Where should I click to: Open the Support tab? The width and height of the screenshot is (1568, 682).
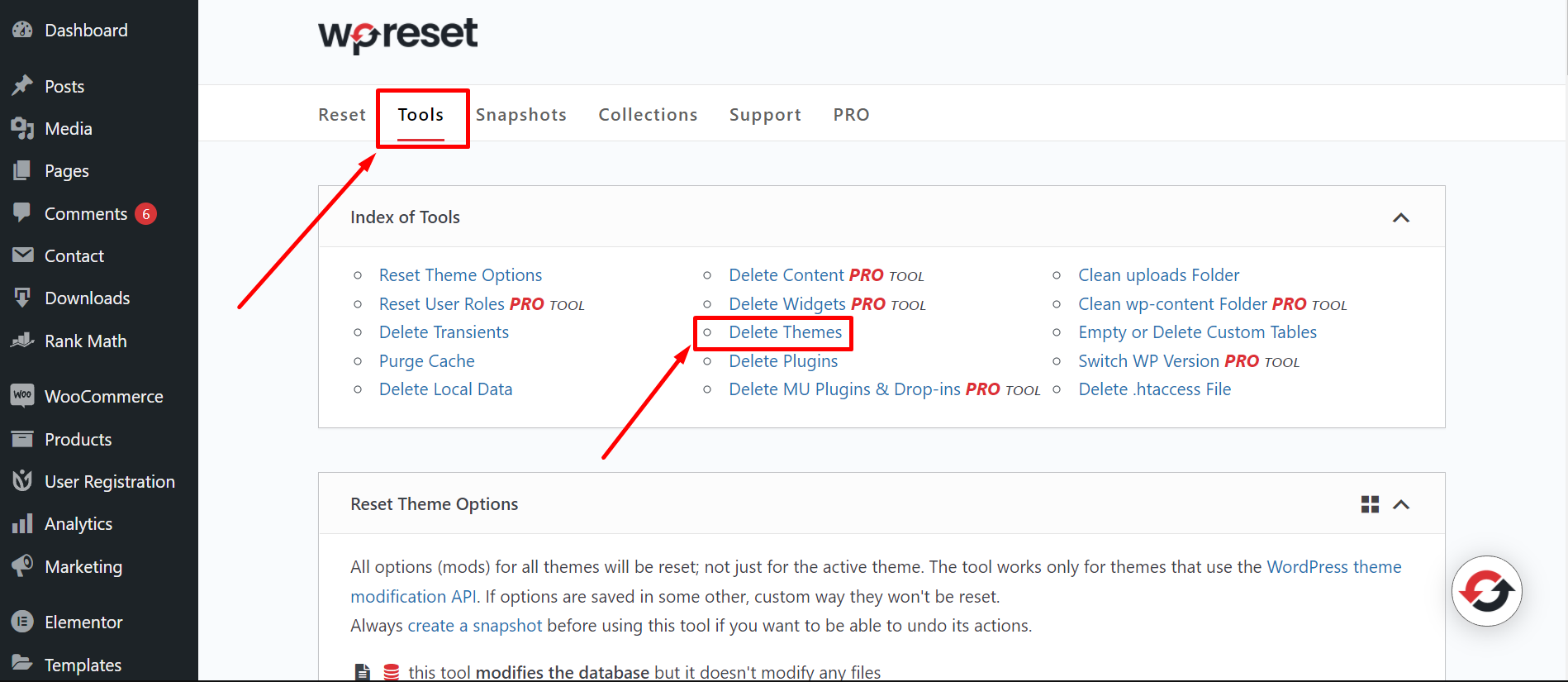pos(765,115)
